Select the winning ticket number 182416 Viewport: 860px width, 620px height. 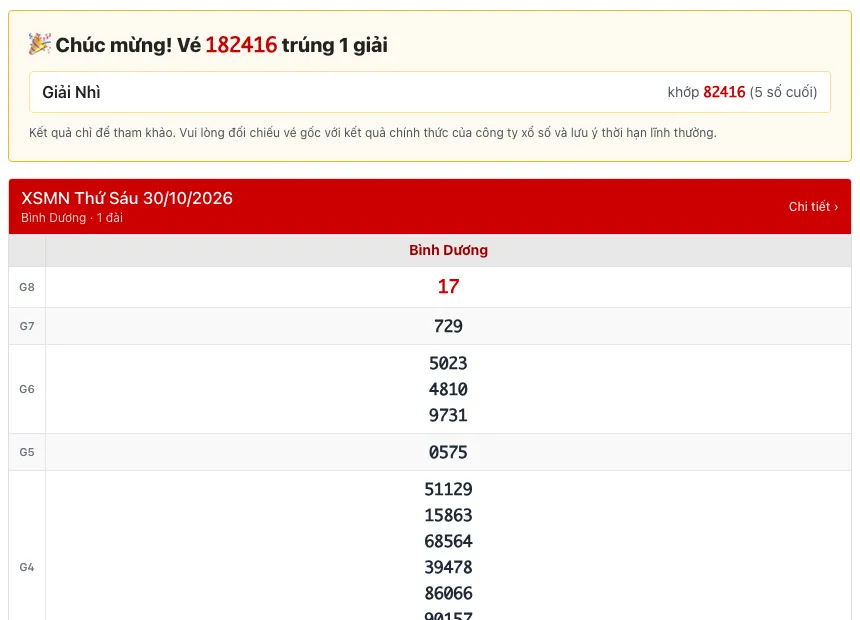[x=241, y=45]
